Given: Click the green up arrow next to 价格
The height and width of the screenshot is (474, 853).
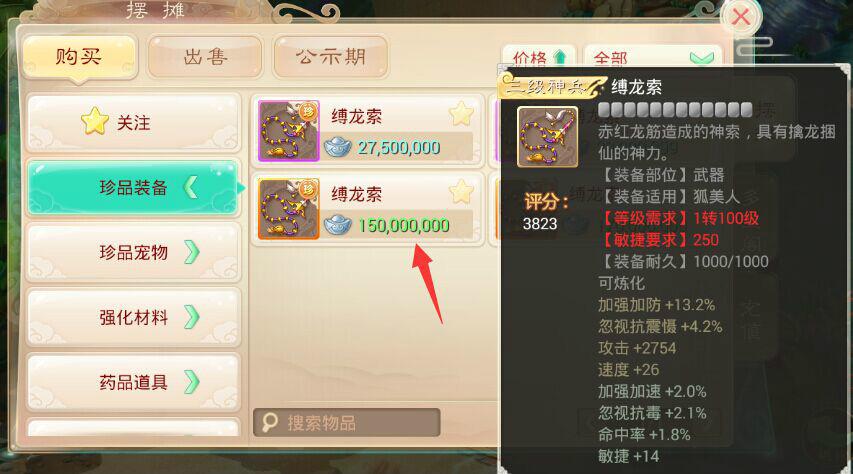Looking at the screenshot, I should [x=559, y=57].
